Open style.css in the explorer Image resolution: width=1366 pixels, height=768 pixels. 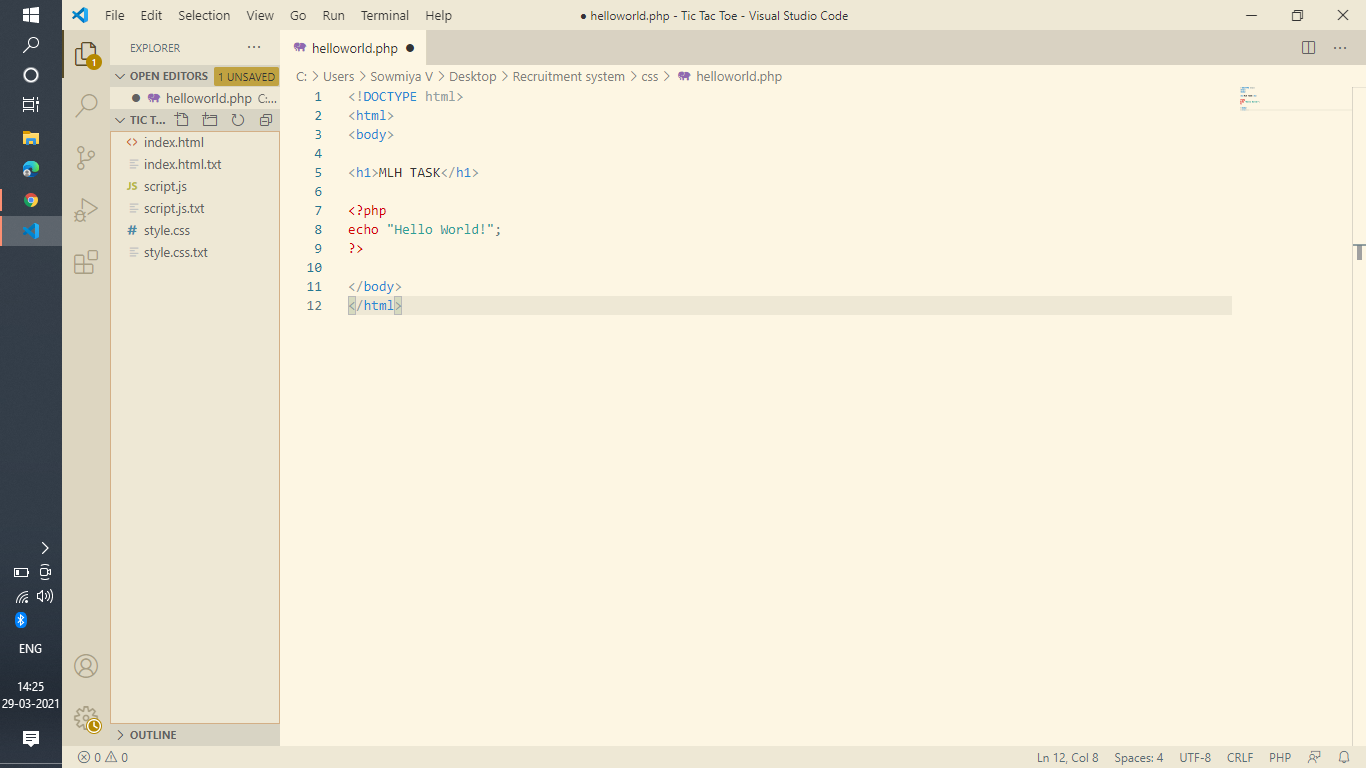coord(195,230)
